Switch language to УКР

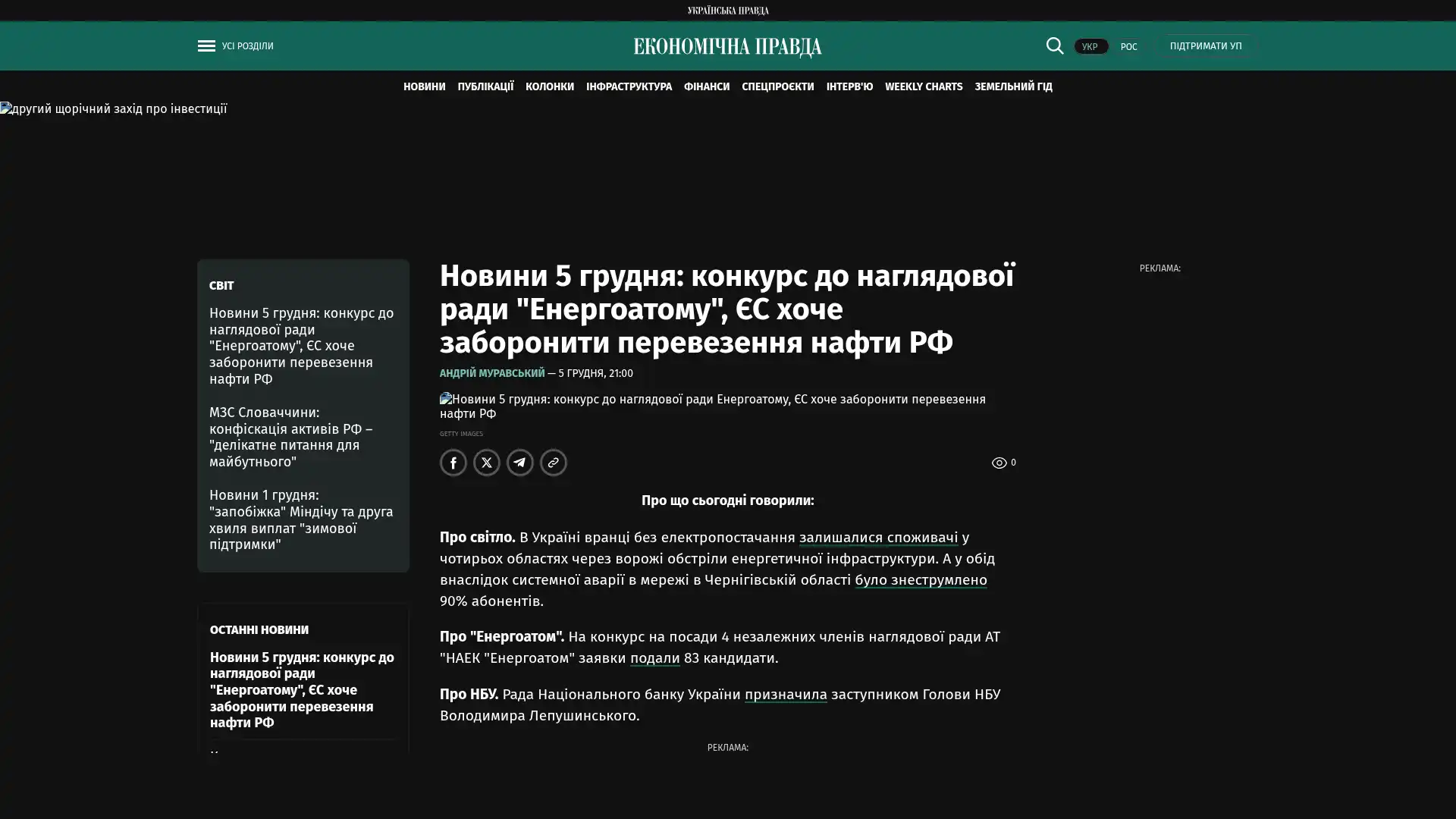[x=1090, y=46]
